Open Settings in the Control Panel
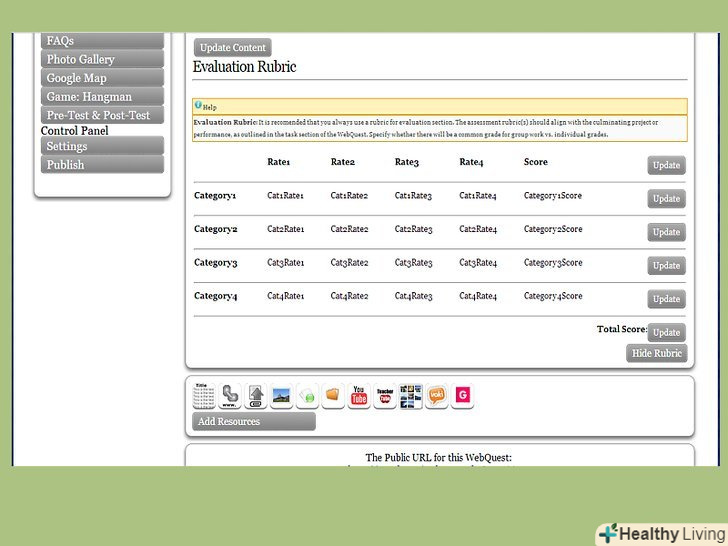This screenshot has width=728, height=546. 102,146
